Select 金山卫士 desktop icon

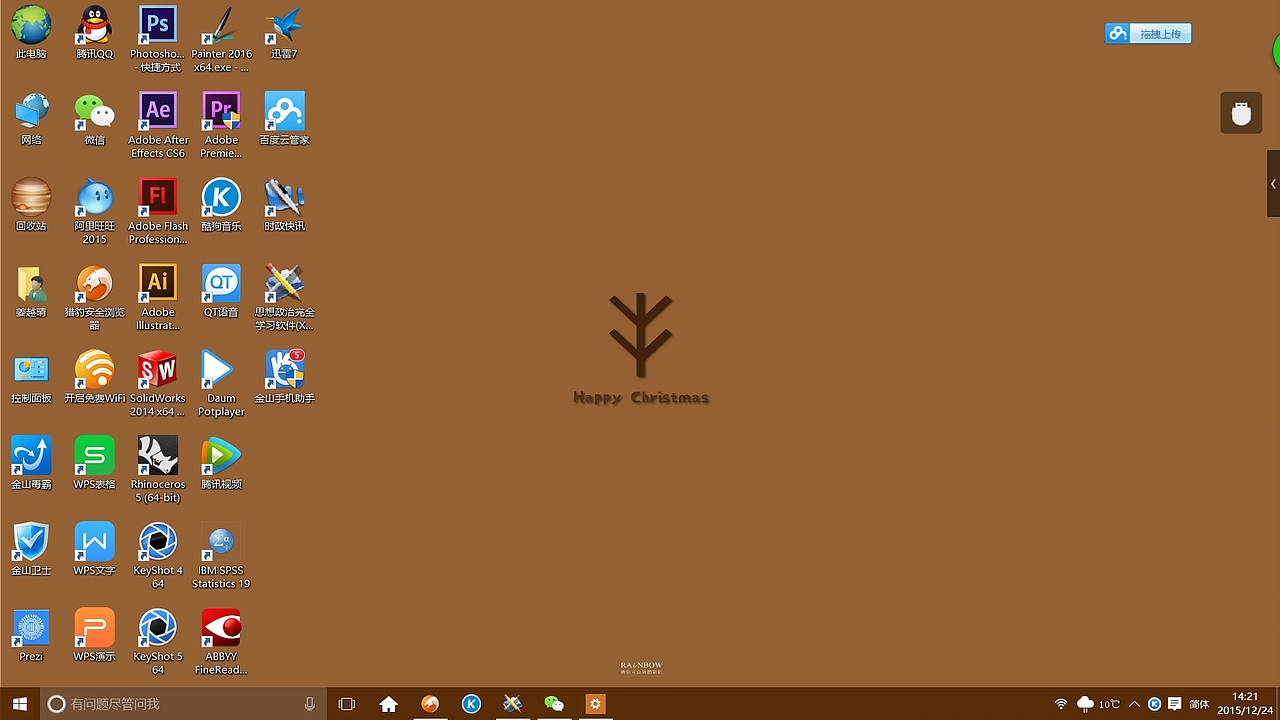tap(31, 548)
